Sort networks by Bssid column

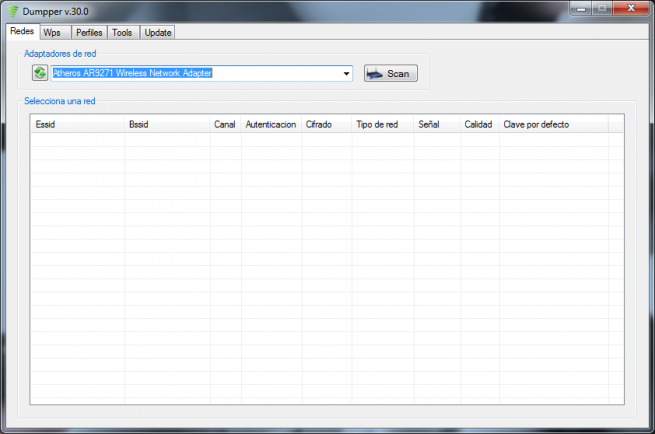pyautogui.click(x=167, y=125)
